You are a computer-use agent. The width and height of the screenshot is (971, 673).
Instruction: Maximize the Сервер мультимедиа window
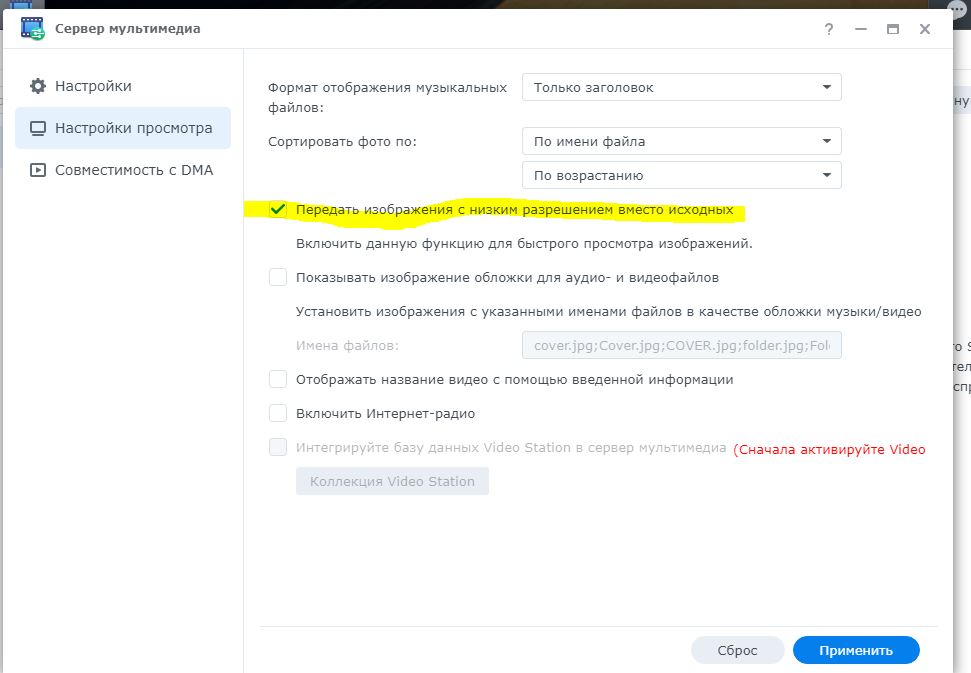pyautogui.click(x=893, y=30)
